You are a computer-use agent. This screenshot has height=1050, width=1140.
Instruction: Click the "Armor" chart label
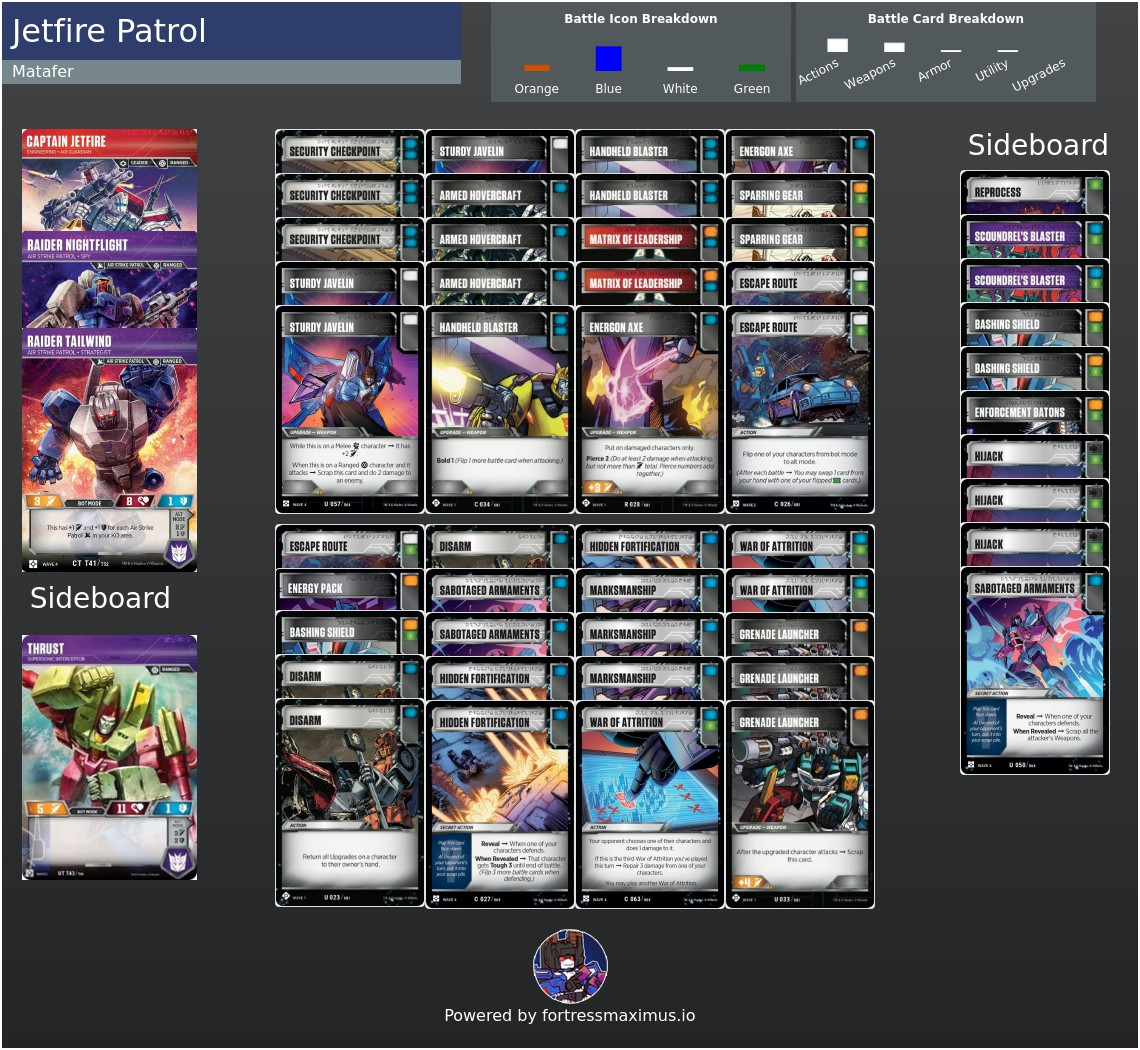point(934,70)
